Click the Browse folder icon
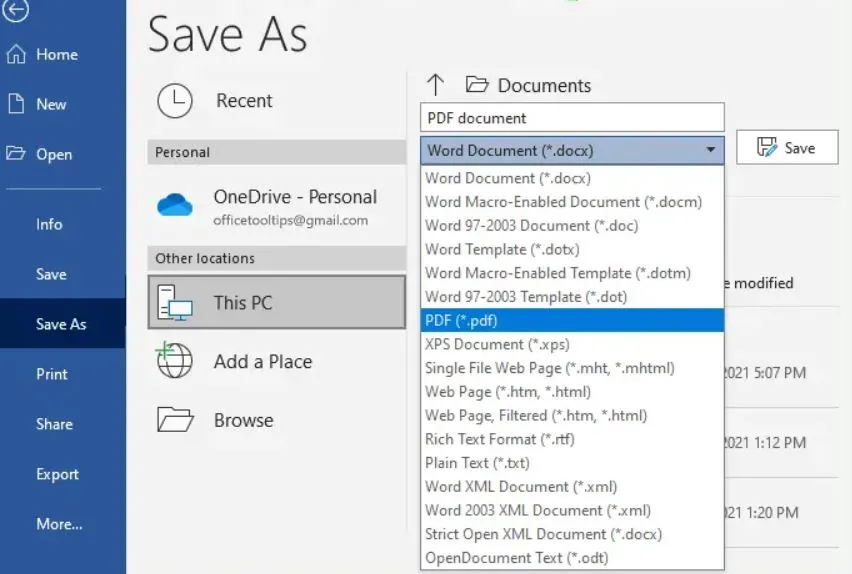The width and height of the screenshot is (852, 574). point(175,420)
